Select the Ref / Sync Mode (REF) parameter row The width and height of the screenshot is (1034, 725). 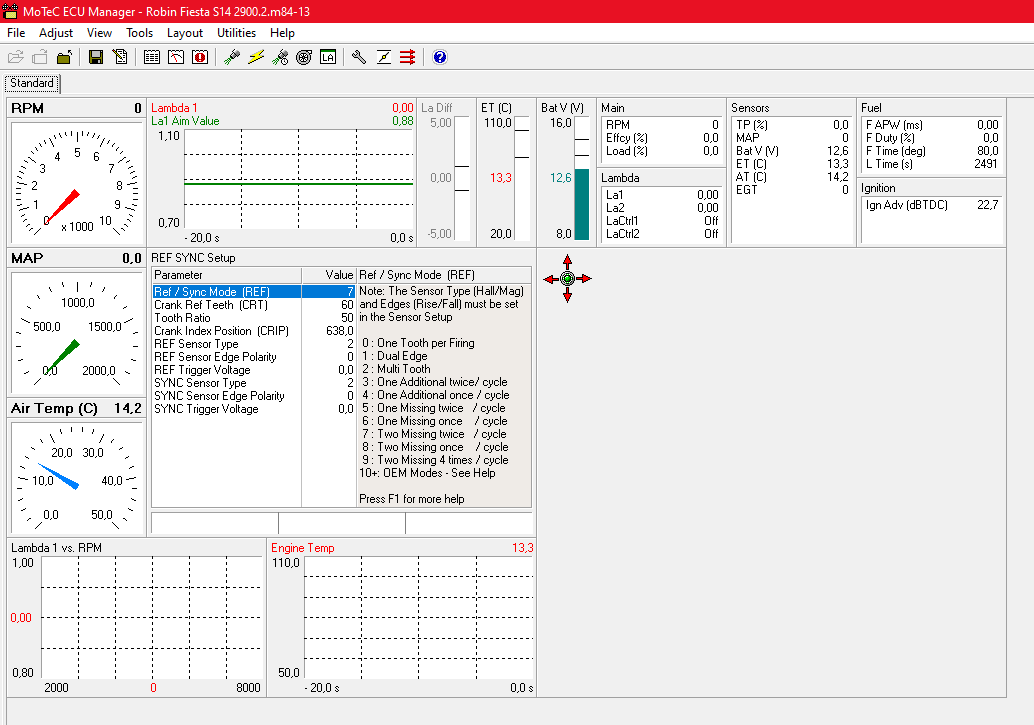(x=254, y=292)
